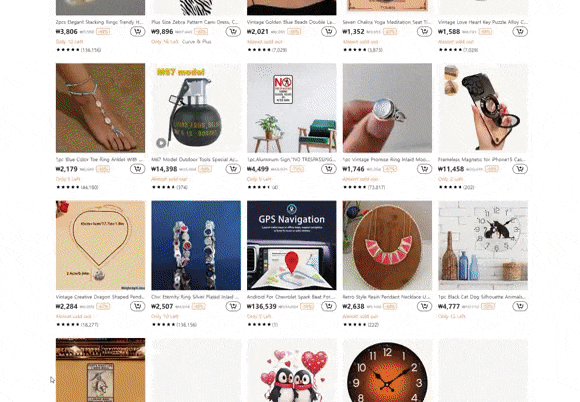Add the ₩2,507 eternity ring to cart
Screen dimensions: 580x402
[x=233, y=306]
